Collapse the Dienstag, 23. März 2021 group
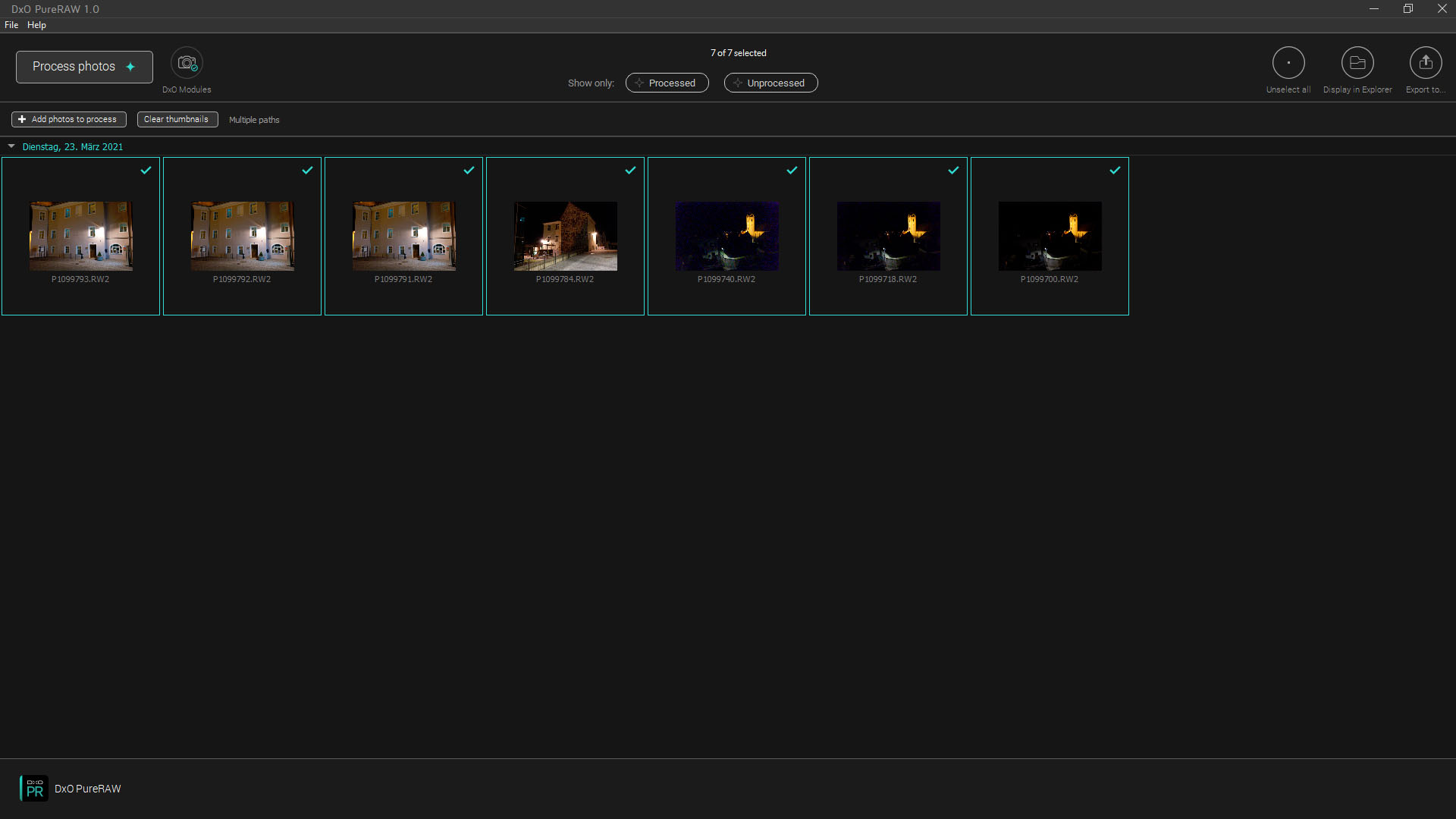The width and height of the screenshot is (1456, 819). 11,146
